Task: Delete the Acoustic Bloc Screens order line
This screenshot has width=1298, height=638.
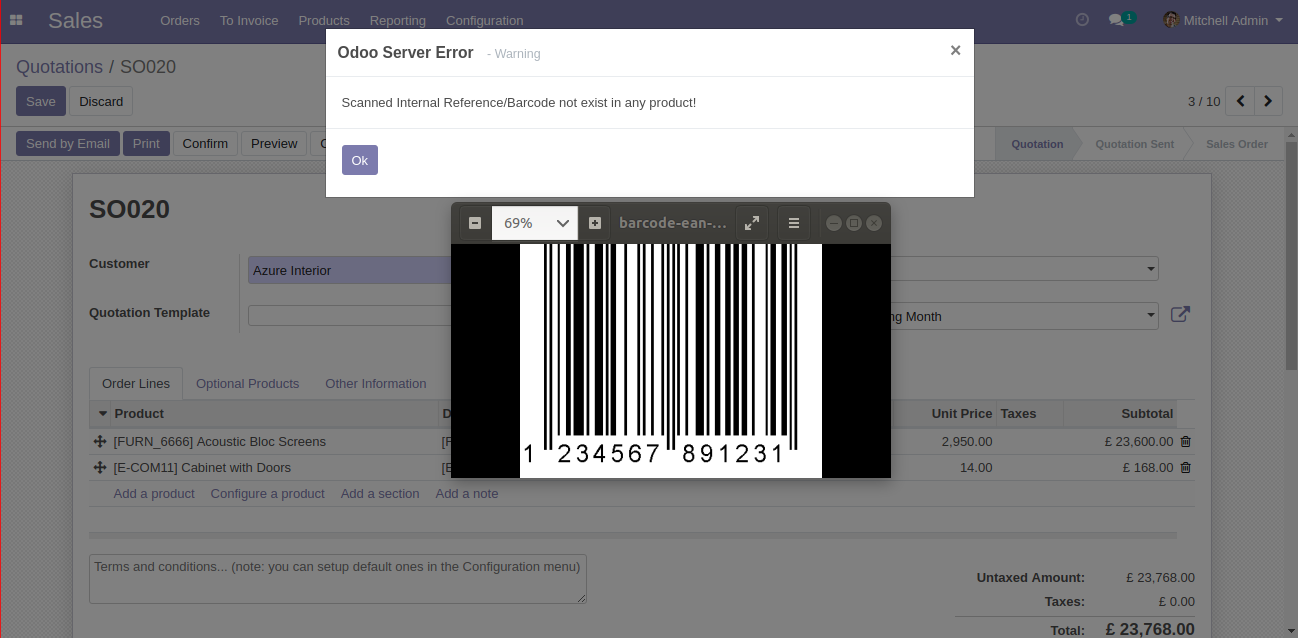Action: tap(1186, 441)
